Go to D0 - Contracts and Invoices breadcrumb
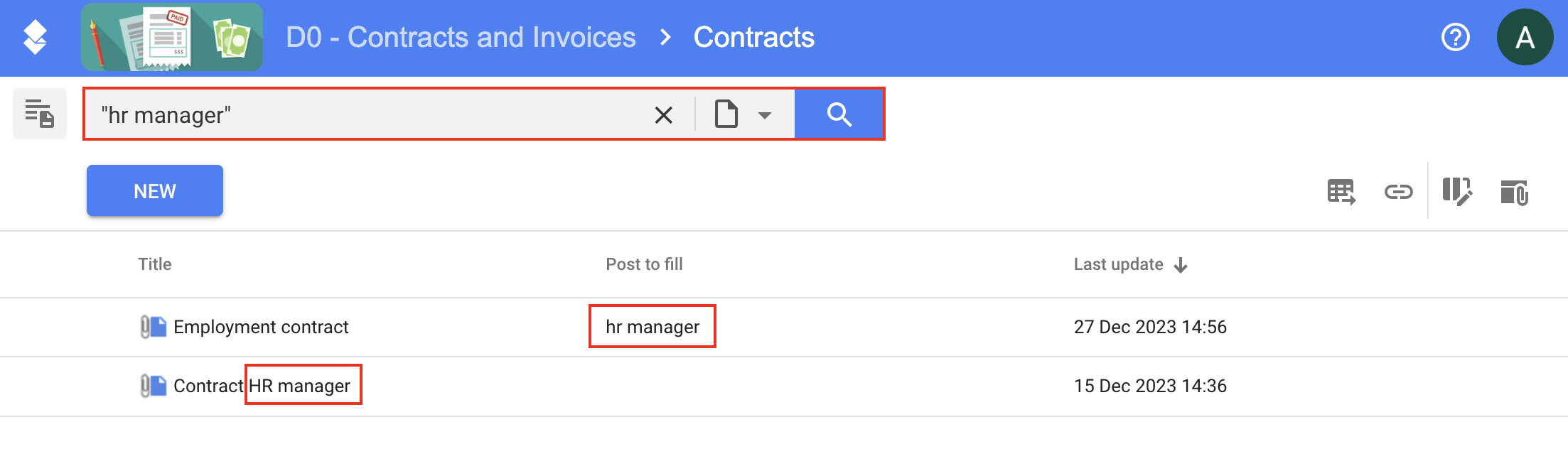Image resolution: width=1568 pixels, height=449 pixels. 461,37
